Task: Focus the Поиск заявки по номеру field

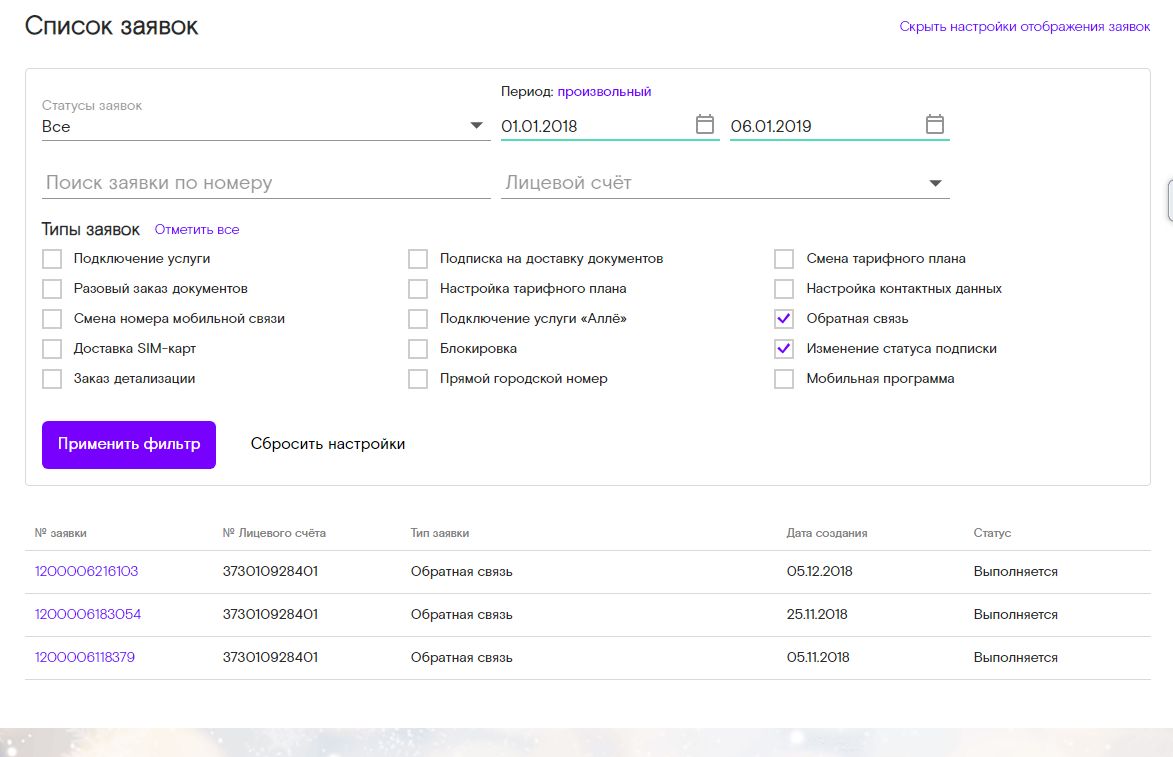Action: click(x=266, y=183)
